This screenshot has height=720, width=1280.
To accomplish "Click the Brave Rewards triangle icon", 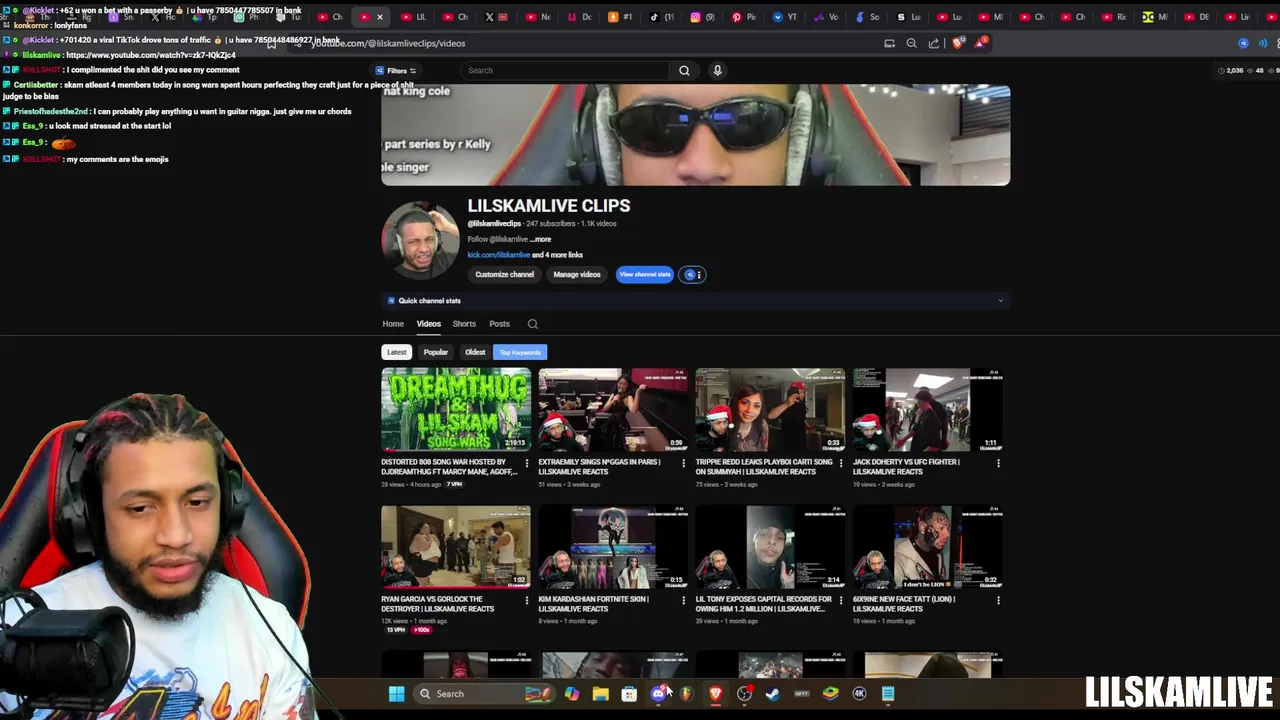I will coord(981,43).
